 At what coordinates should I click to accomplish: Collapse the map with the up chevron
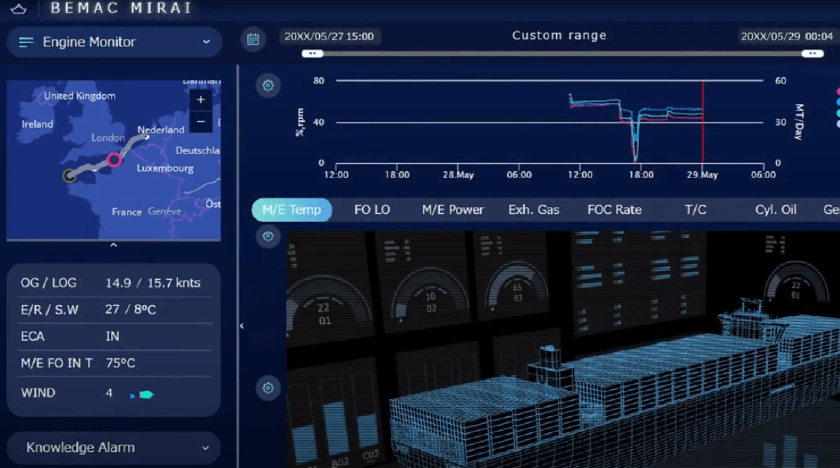pyautogui.click(x=114, y=245)
